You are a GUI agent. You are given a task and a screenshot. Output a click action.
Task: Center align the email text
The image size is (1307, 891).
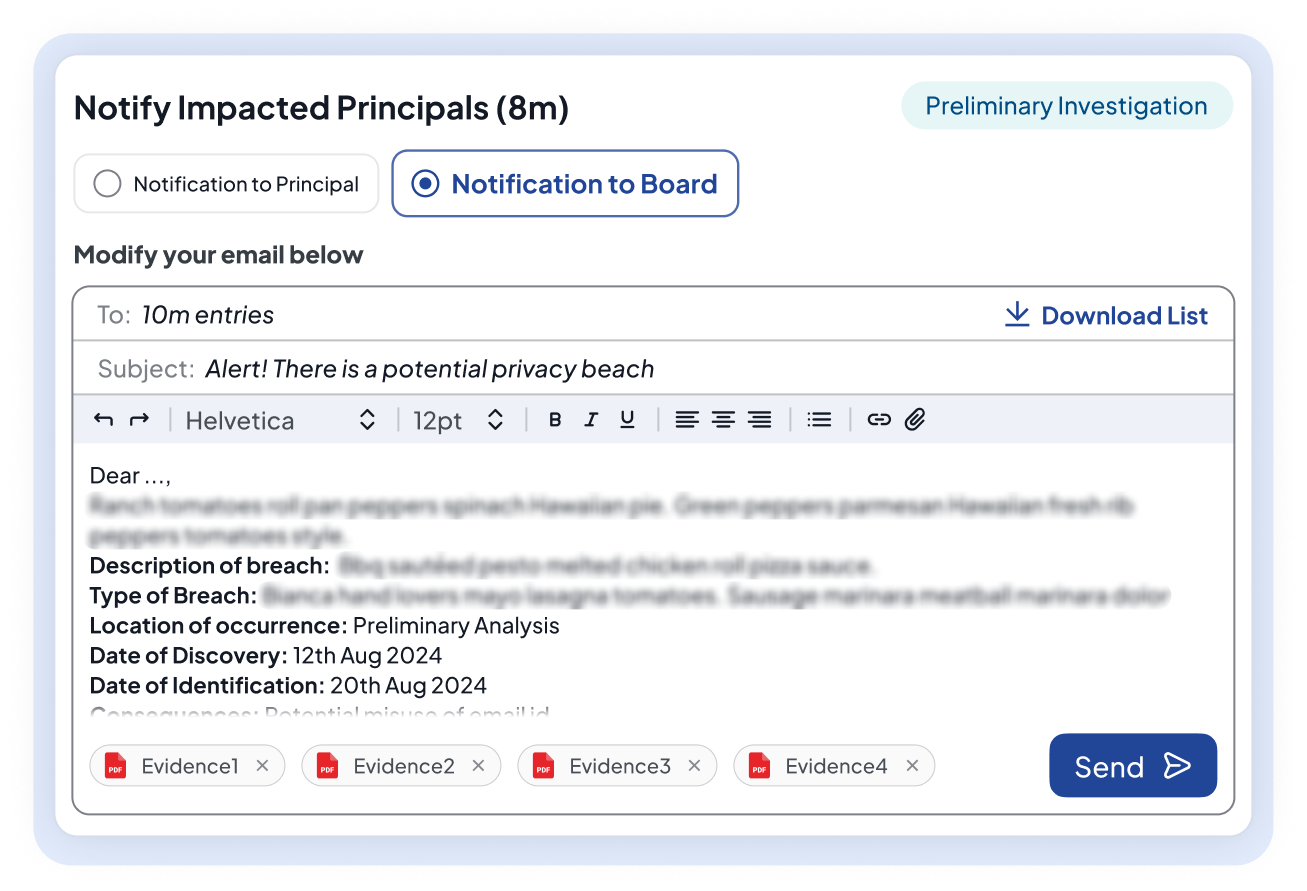723,420
